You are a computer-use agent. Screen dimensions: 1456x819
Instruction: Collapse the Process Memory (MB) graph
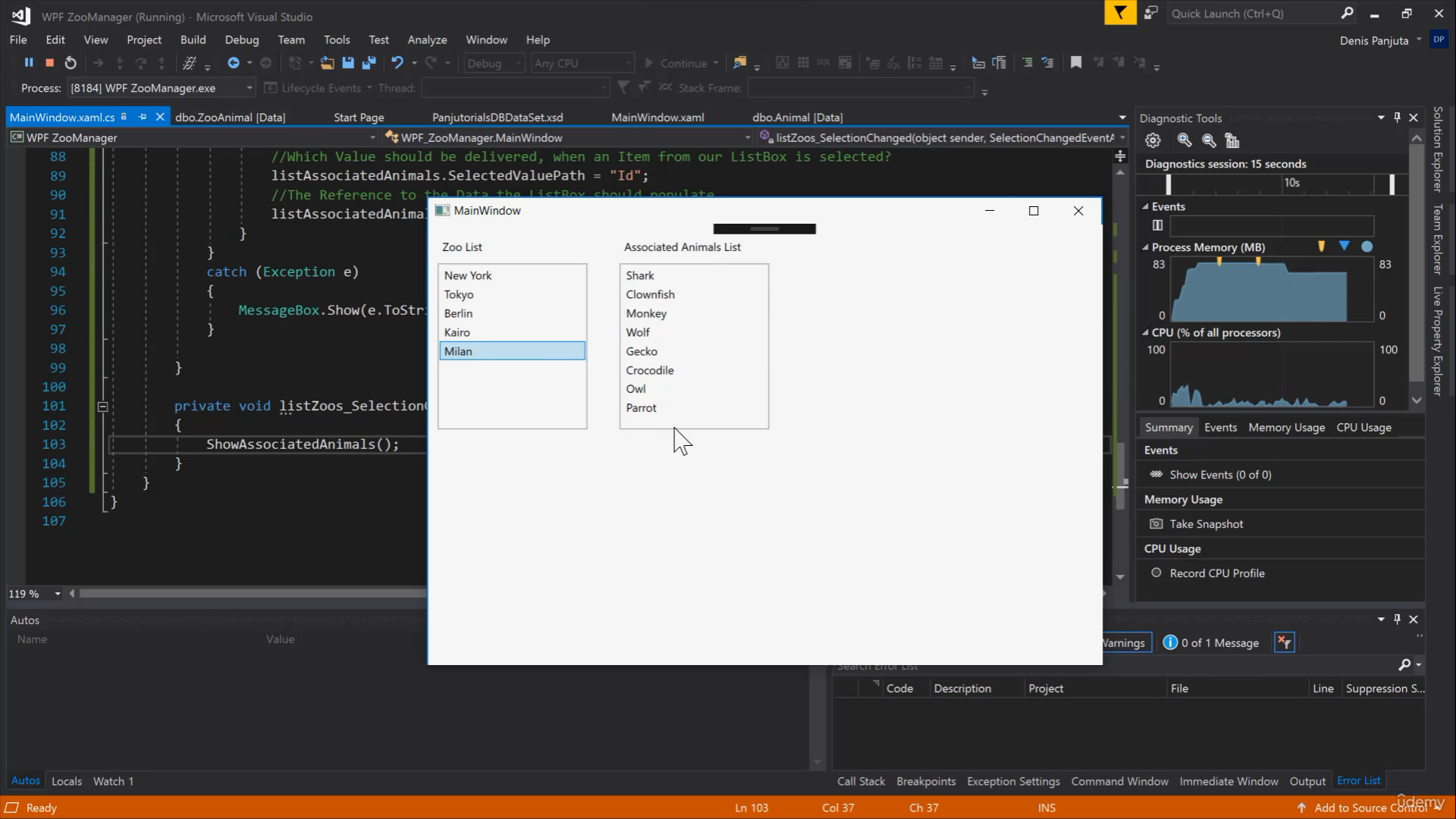click(x=1146, y=247)
